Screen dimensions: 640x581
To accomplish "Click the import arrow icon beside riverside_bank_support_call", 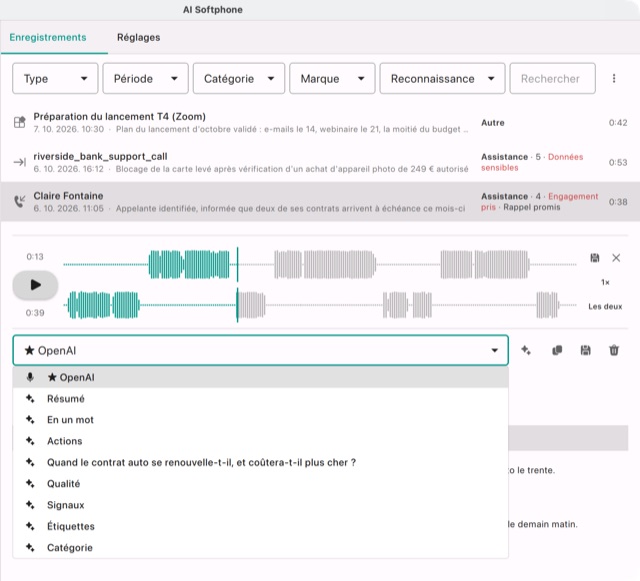I will (20, 162).
